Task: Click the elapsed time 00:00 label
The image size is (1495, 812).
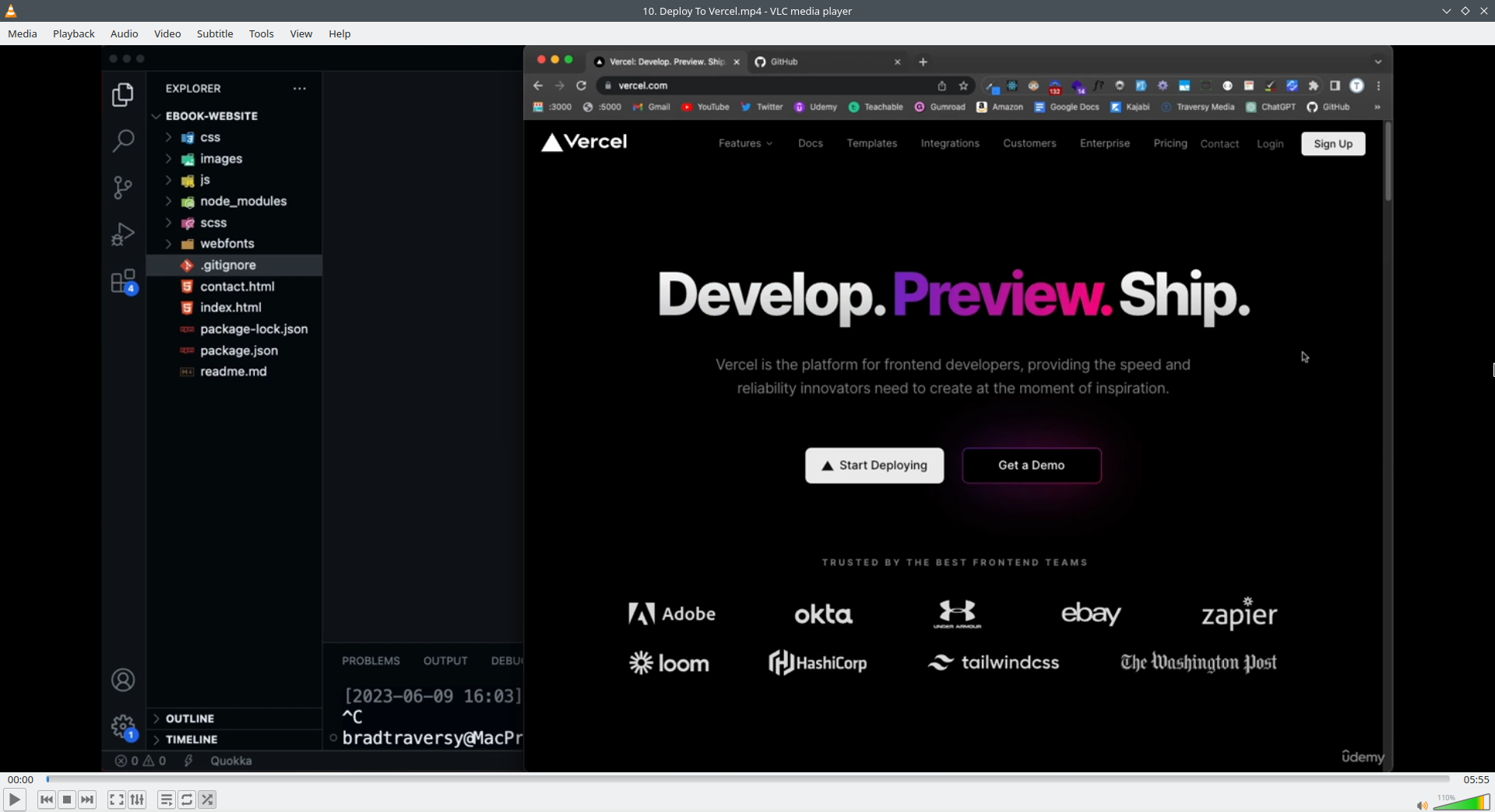Action: [x=21, y=779]
